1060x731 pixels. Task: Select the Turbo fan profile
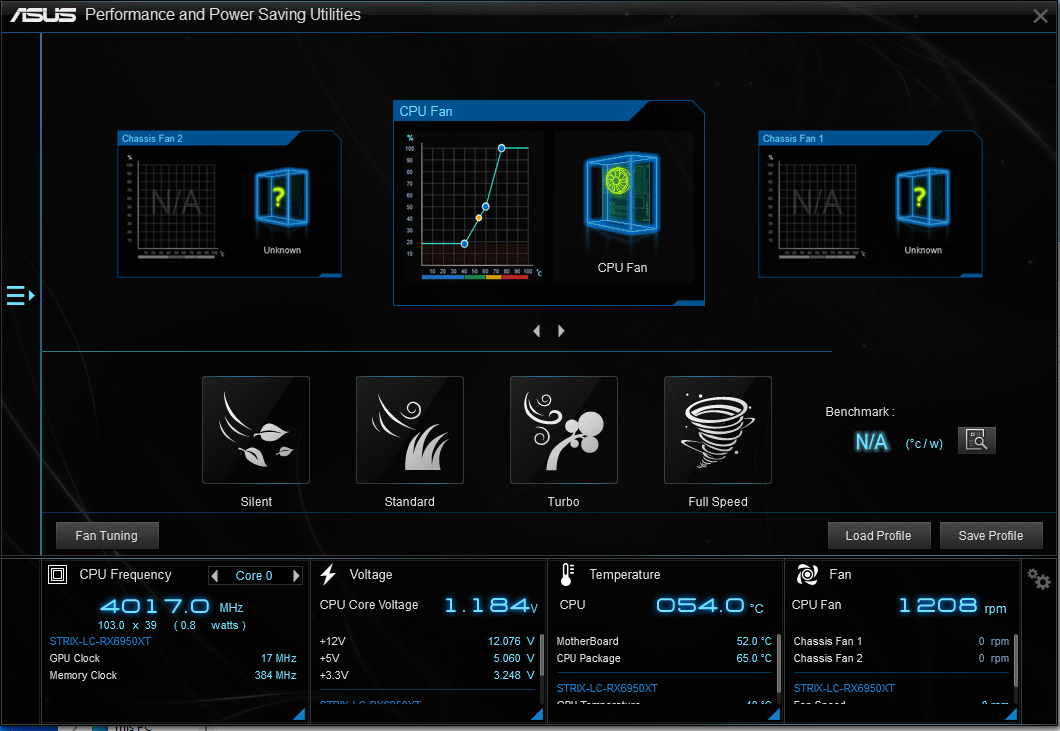point(563,430)
